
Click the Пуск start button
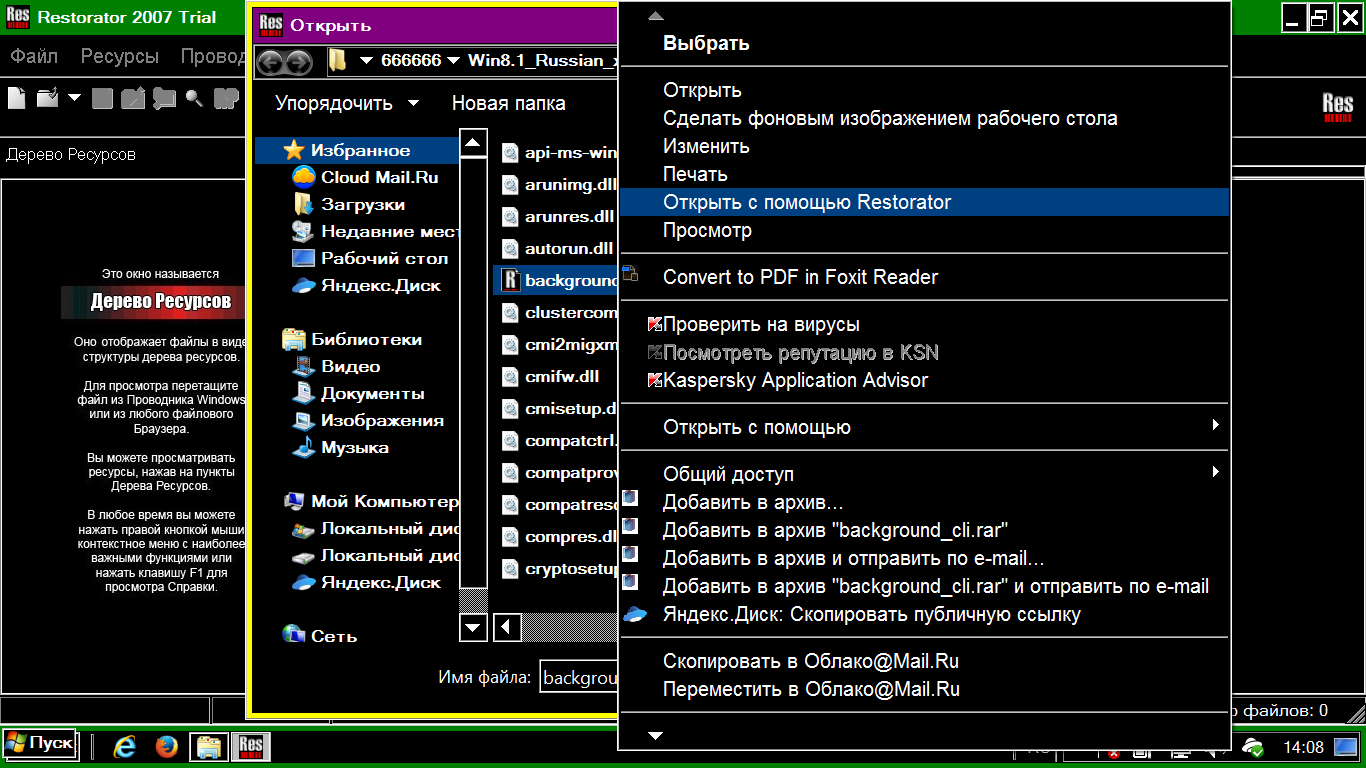point(40,744)
